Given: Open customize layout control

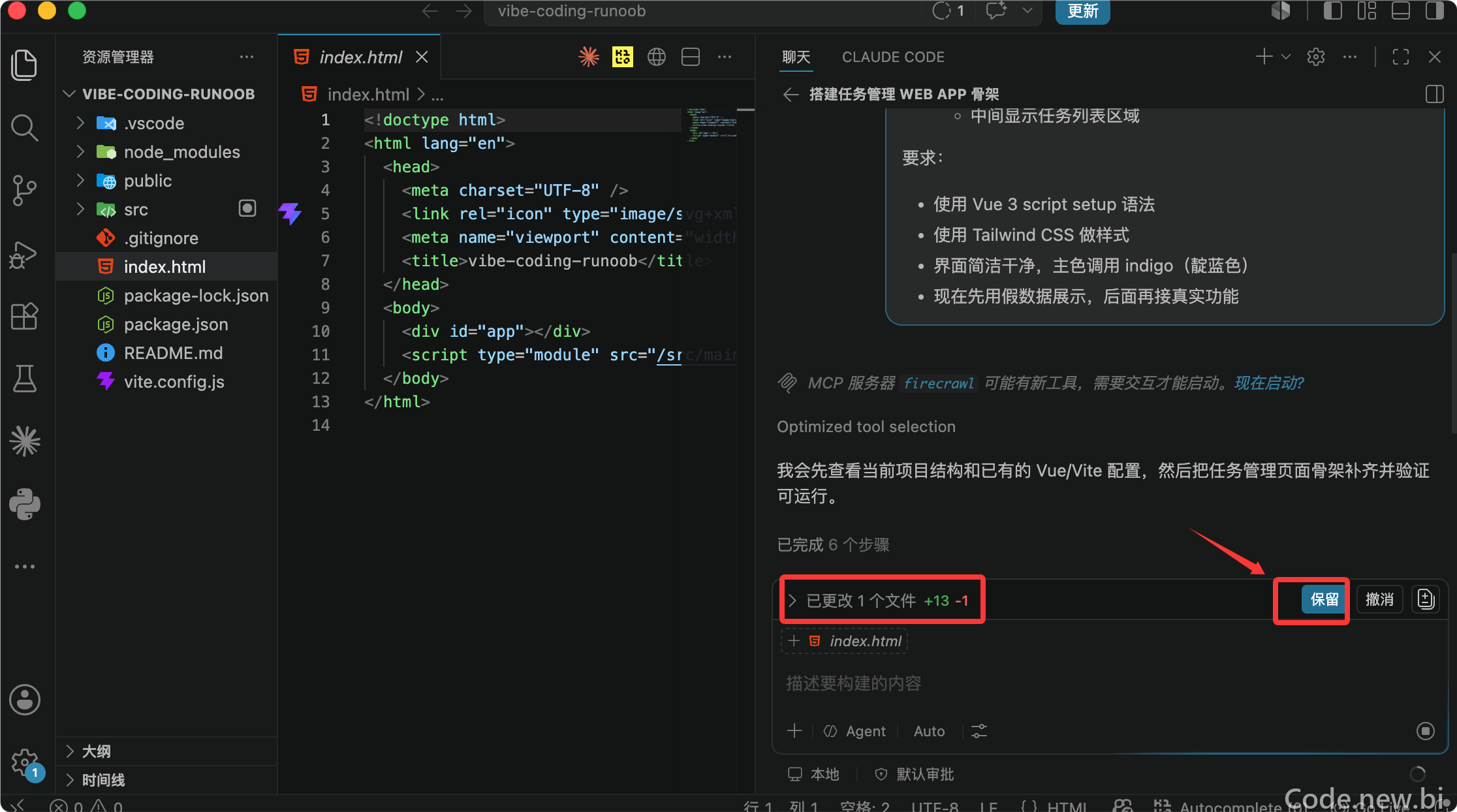Looking at the screenshot, I should tap(1367, 11).
